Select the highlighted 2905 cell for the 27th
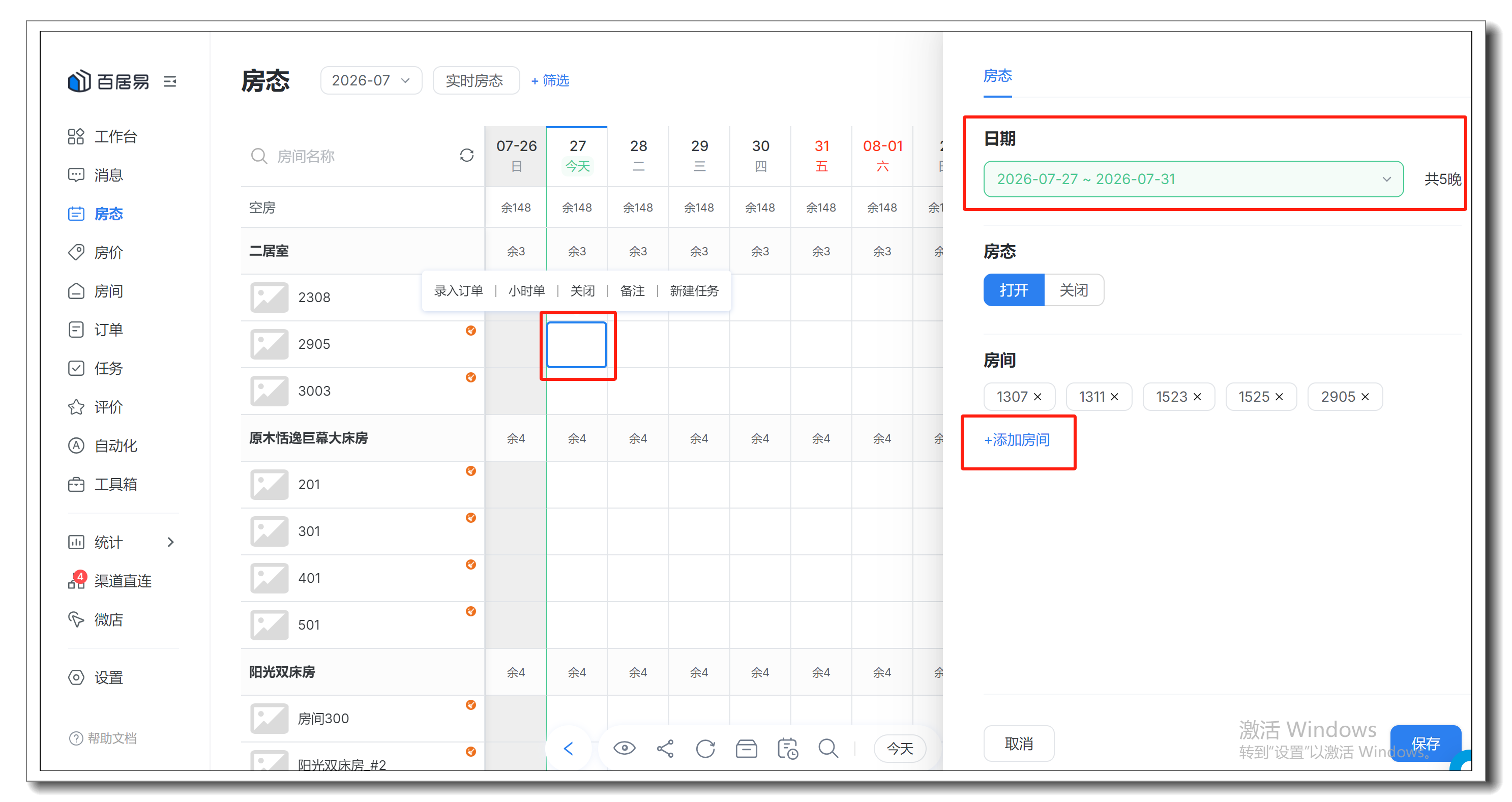Screen dimensions: 1512x802 576,345
